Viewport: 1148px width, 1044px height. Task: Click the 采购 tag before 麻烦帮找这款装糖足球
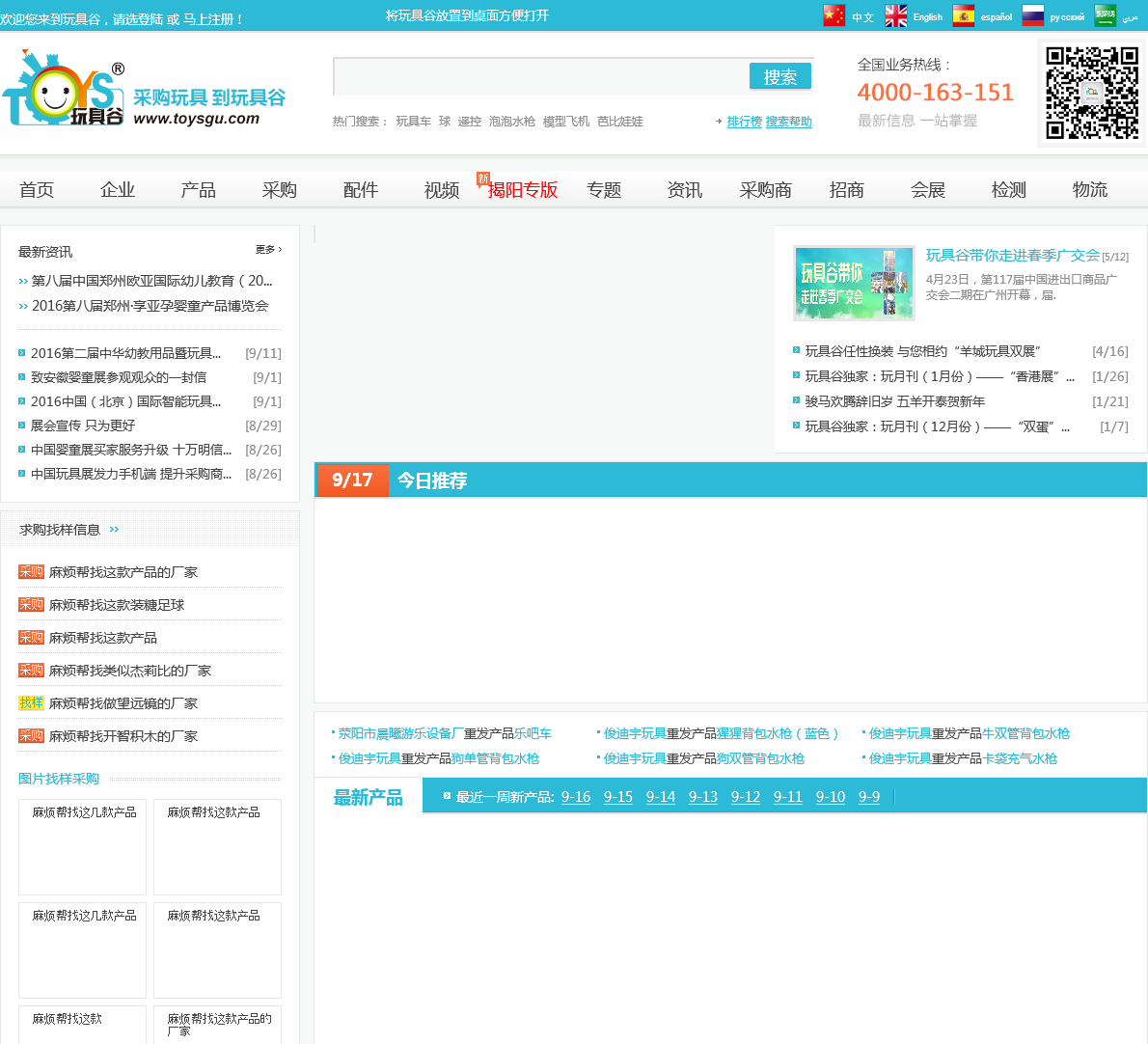click(31, 605)
